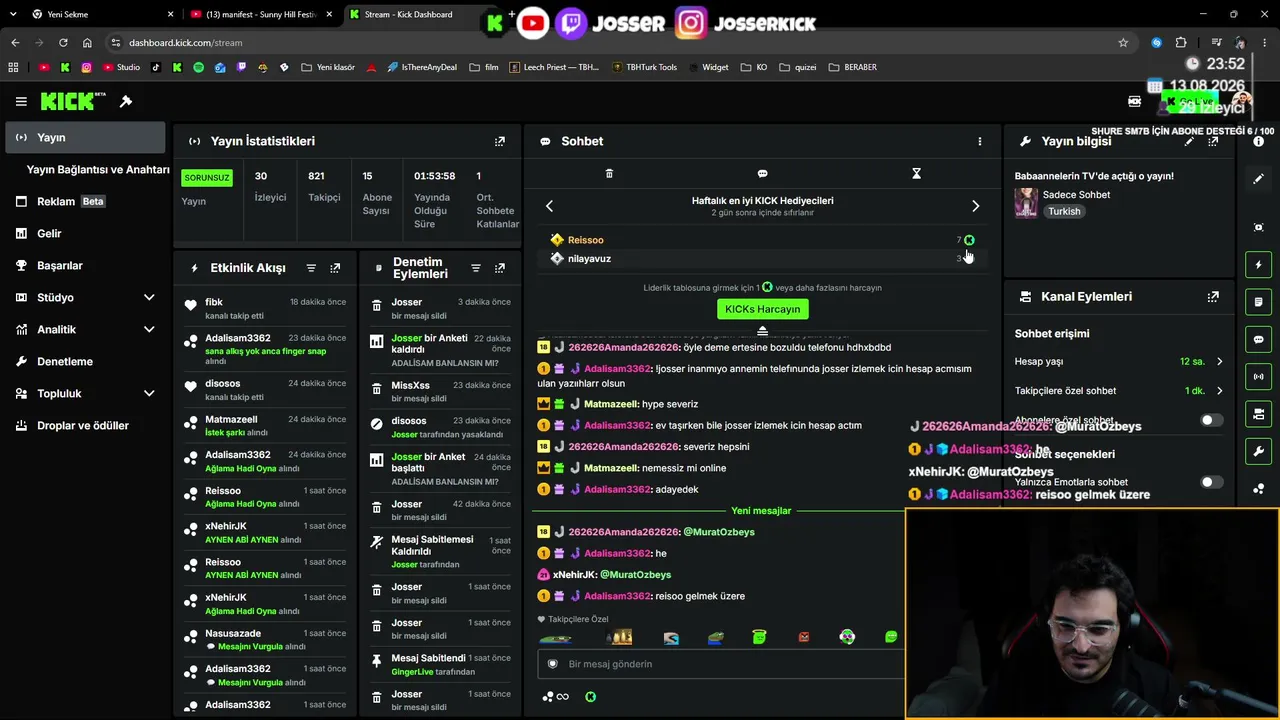Open the filter for Etkinlik Akışı
Viewport: 1280px width, 720px height.
click(311, 268)
